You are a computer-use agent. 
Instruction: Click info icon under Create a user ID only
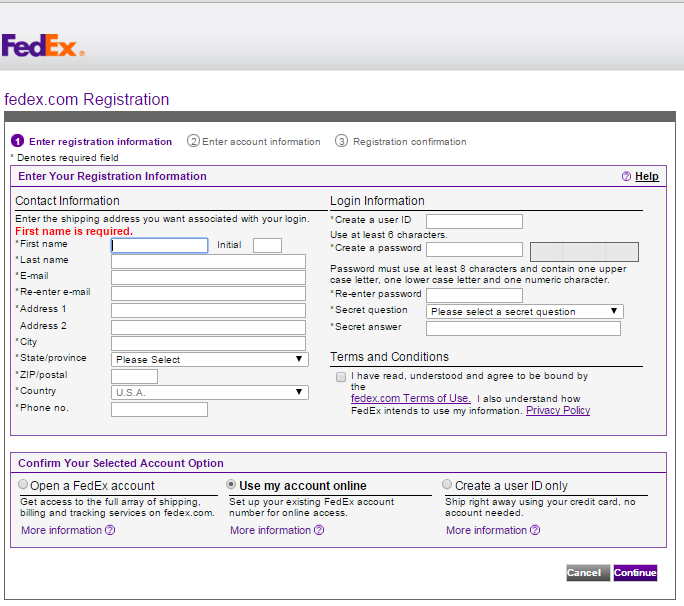pos(535,530)
